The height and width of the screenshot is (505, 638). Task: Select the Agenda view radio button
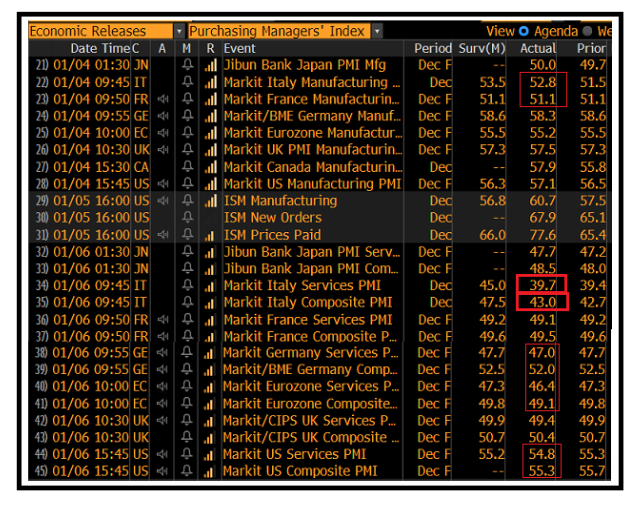tap(523, 31)
